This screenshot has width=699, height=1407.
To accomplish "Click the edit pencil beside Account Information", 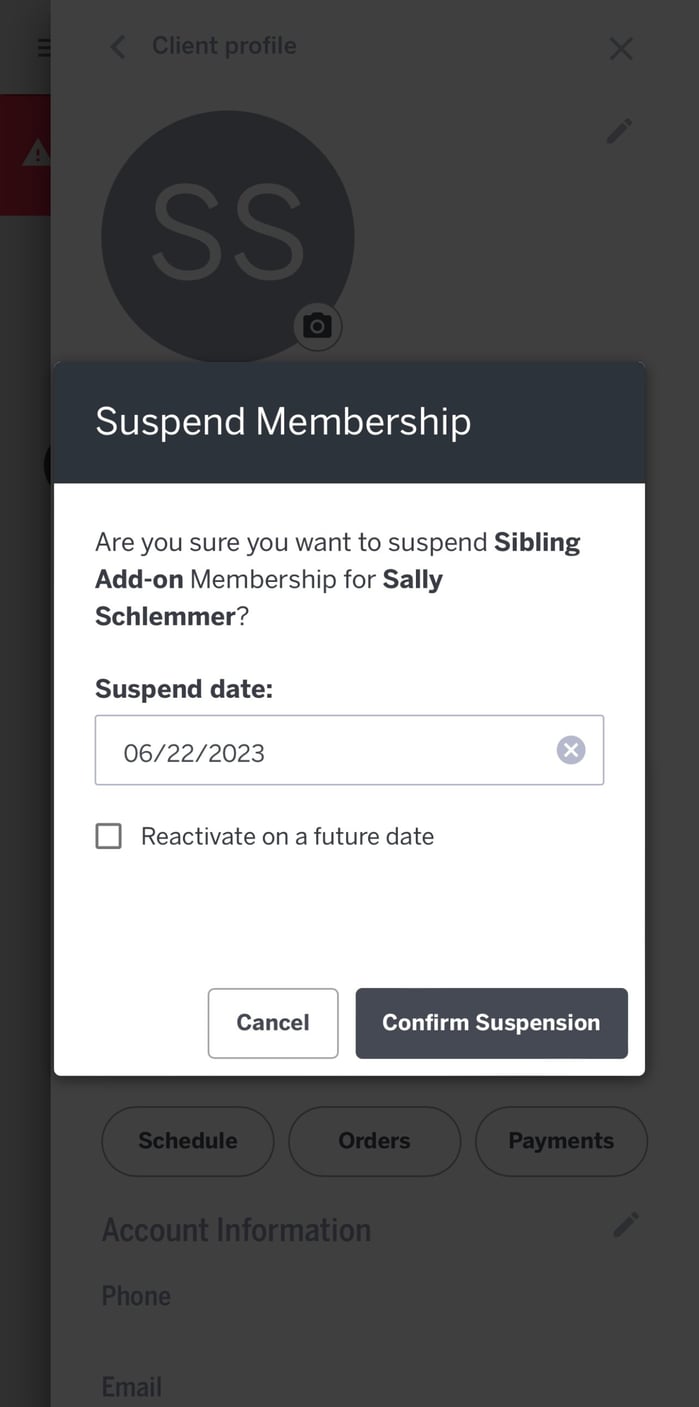I will (x=627, y=1224).
